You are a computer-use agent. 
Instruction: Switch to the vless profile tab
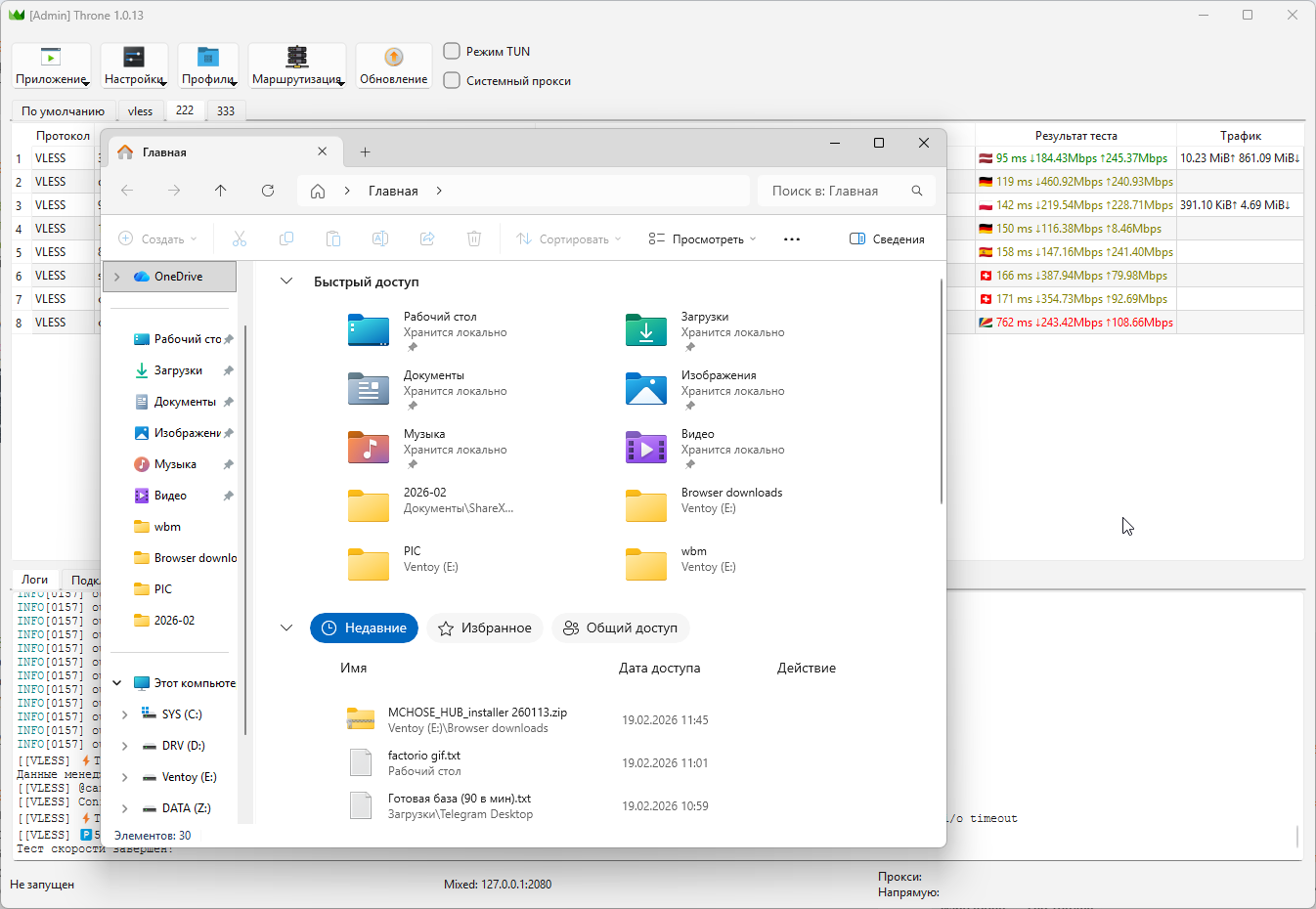tap(140, 111)
